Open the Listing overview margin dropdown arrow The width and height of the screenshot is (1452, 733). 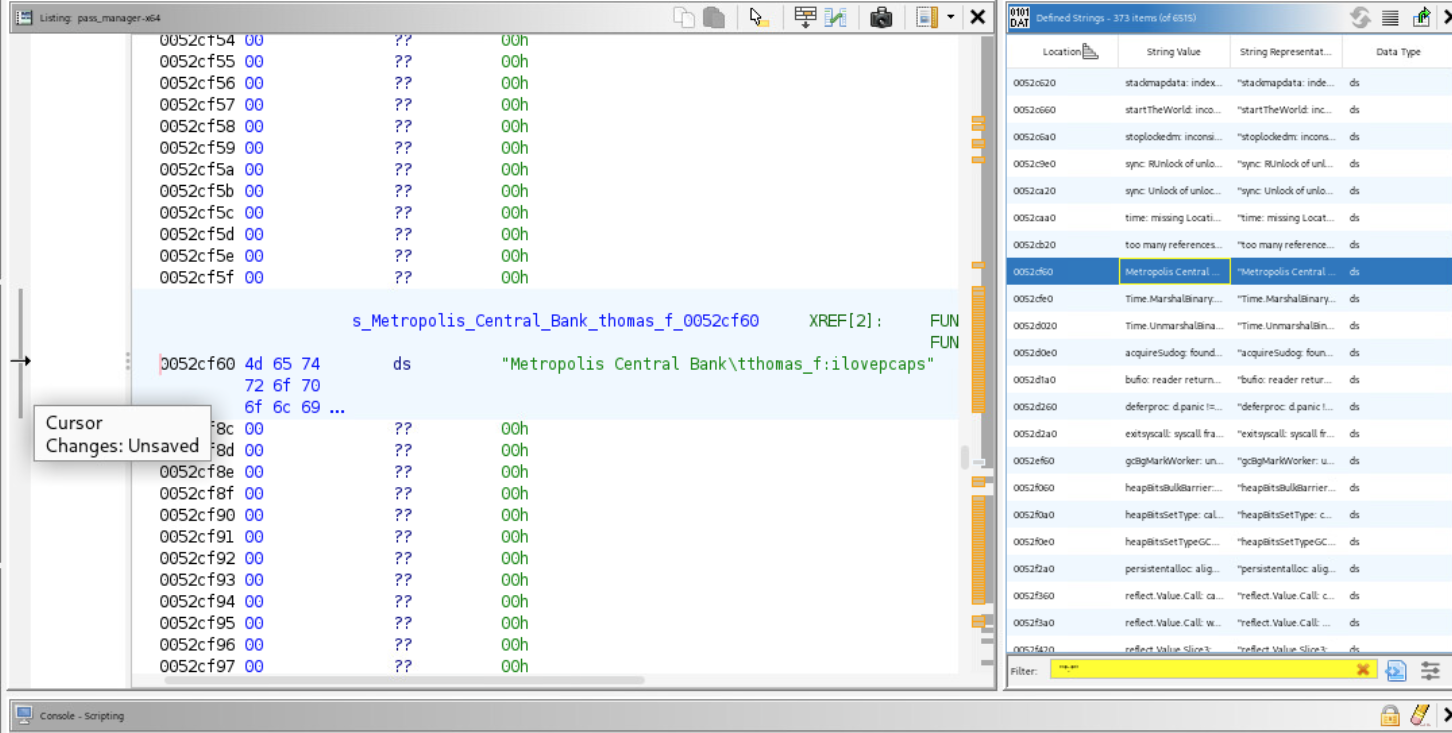pyautogui.click(x=950, y=17)
